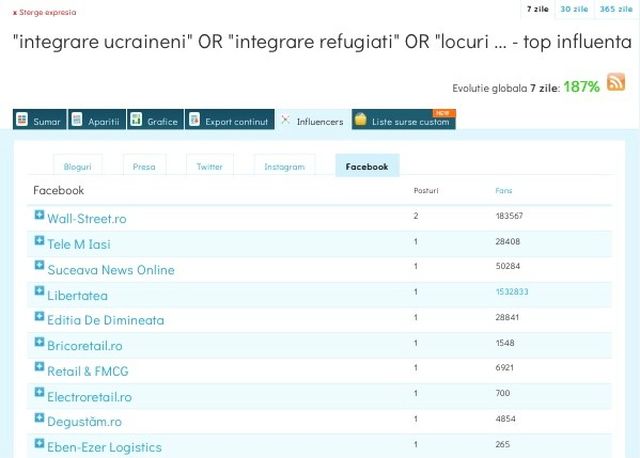
Task: Open the Bricoretail.ro link
Action: 85,346
